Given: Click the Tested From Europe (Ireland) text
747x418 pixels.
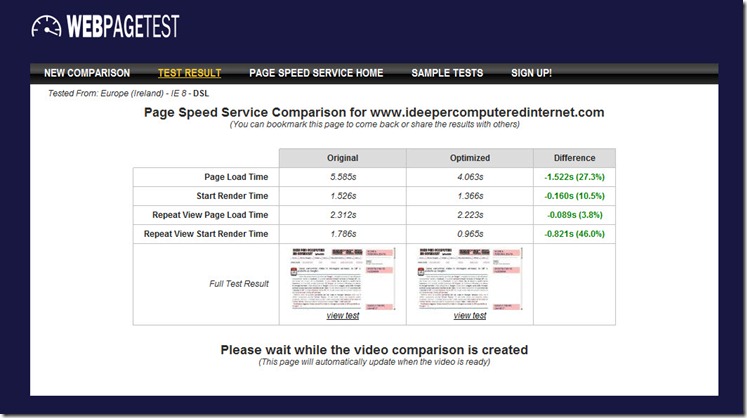Looking at the screenshot, I should click(129, 93).
